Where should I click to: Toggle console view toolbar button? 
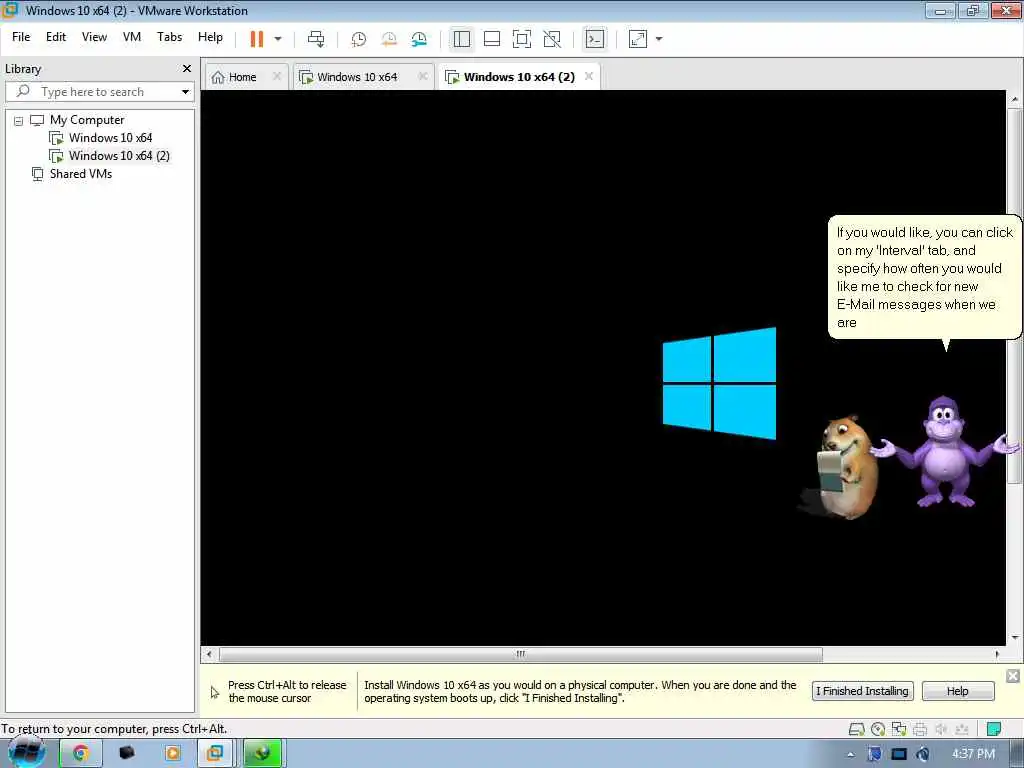[x=595, y=39]
